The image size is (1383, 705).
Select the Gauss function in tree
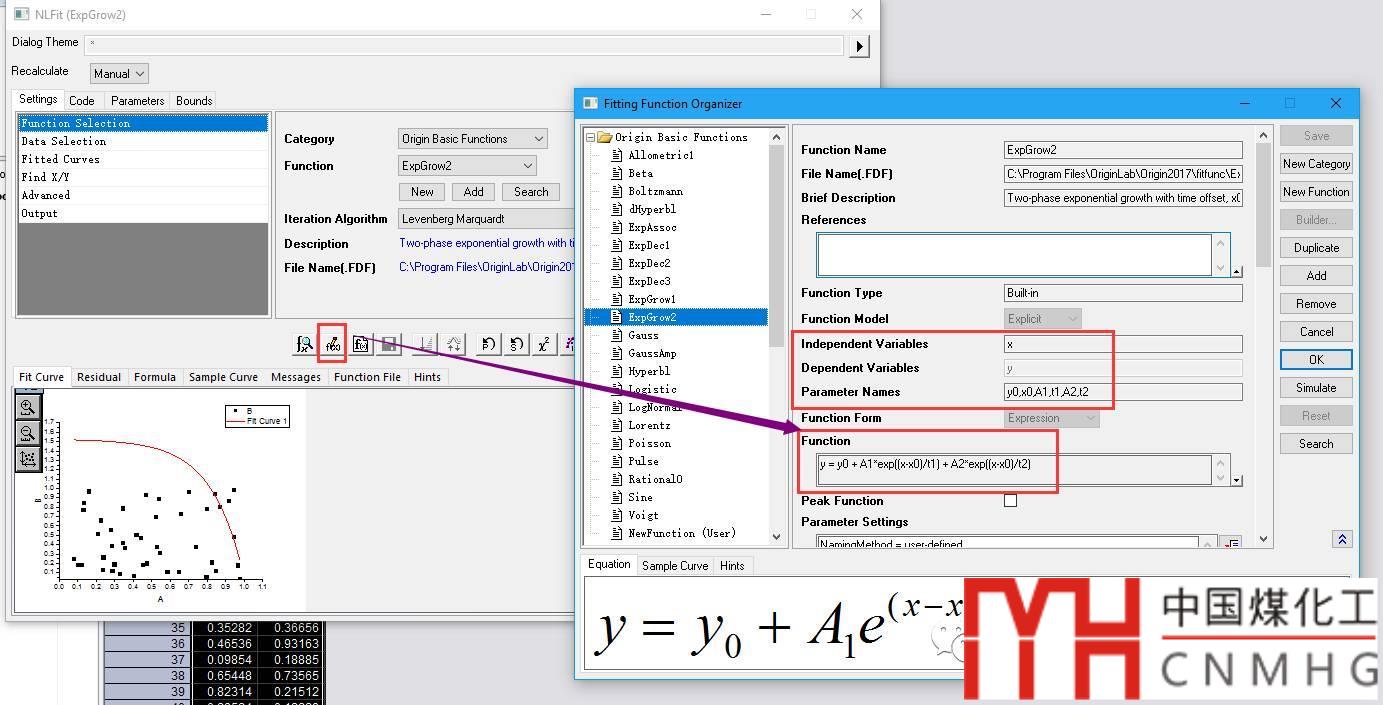(x=643, y=335)
